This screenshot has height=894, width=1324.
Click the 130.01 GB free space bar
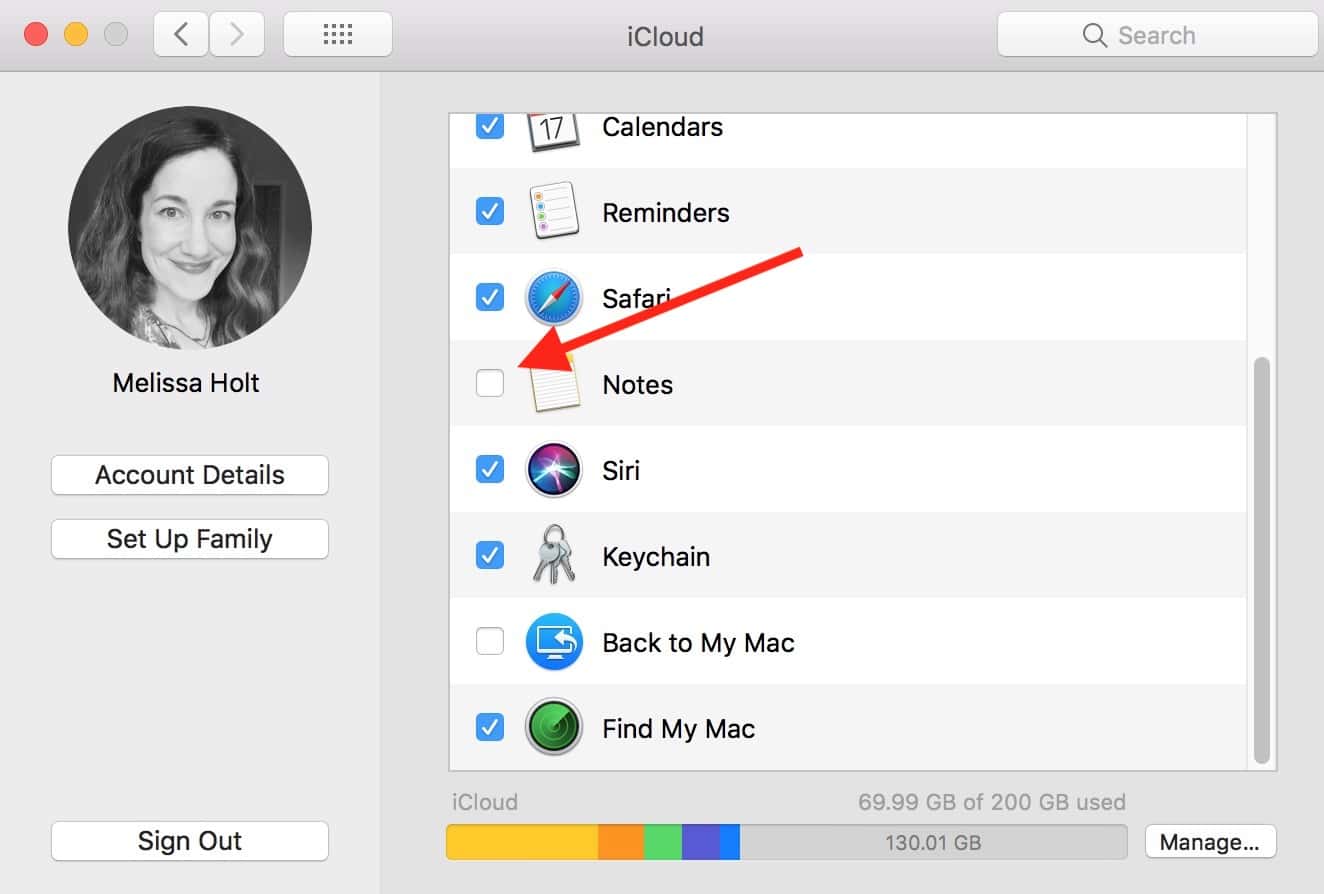[x=933, y=842]
